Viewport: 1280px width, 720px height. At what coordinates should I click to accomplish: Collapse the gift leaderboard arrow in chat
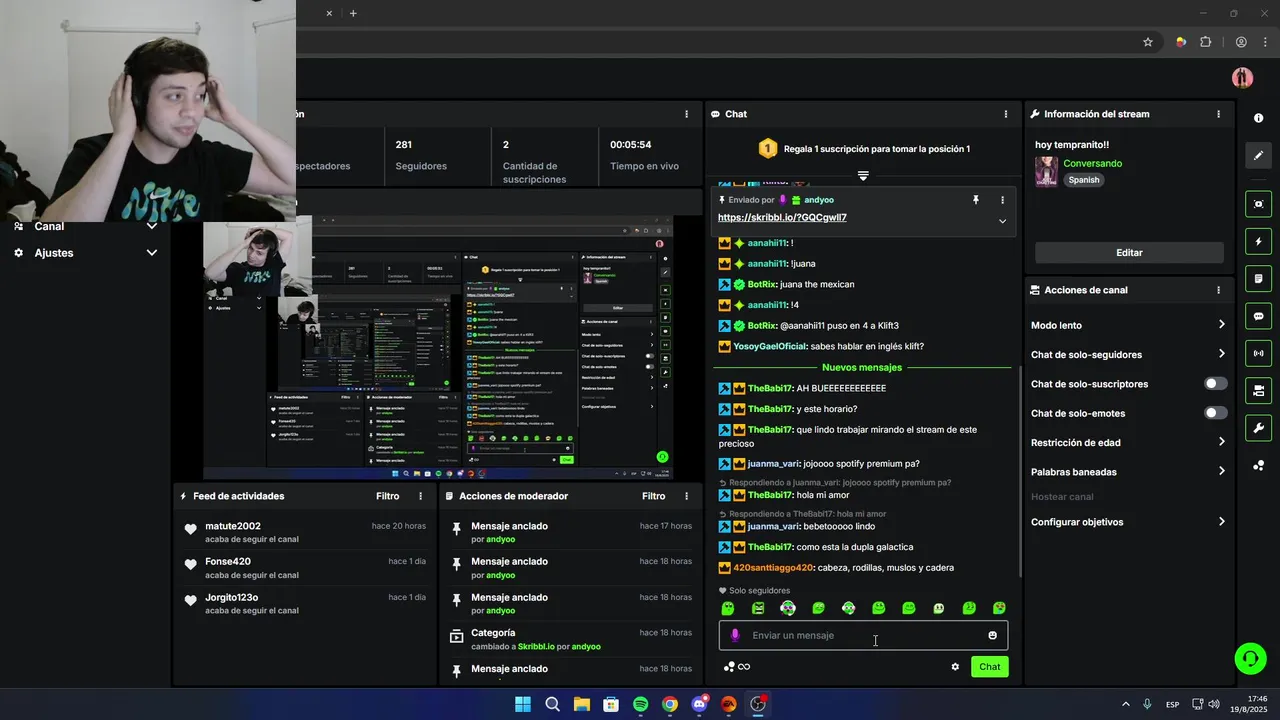(863, 175)
